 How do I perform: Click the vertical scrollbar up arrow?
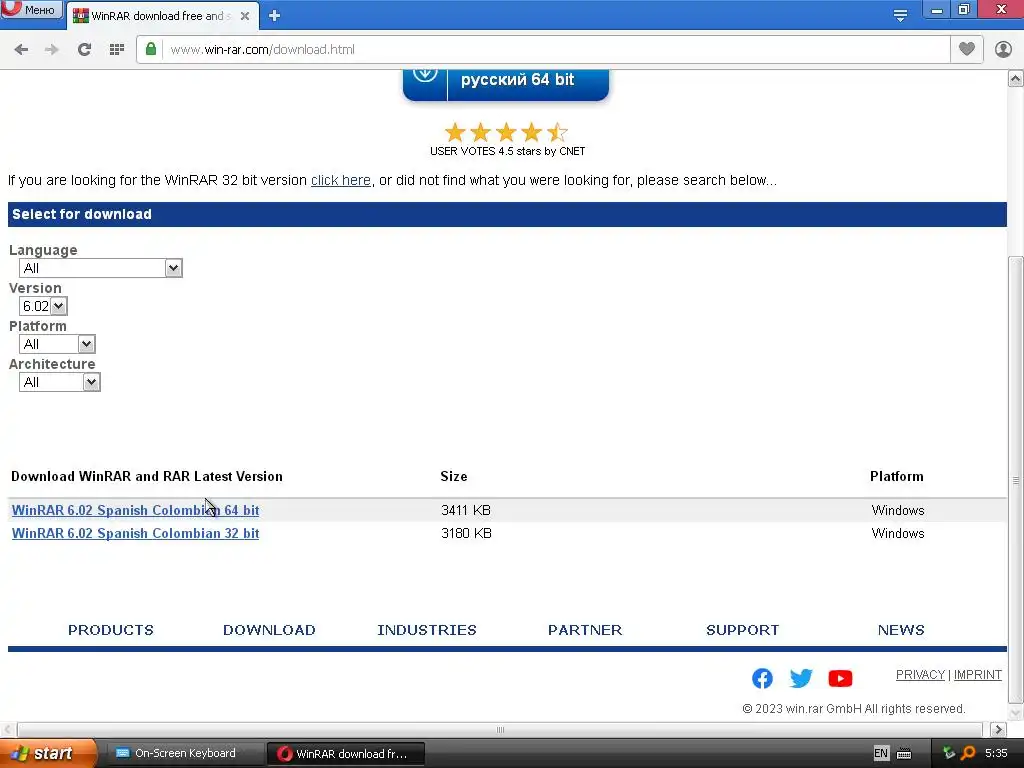[x=1016, y=79]
